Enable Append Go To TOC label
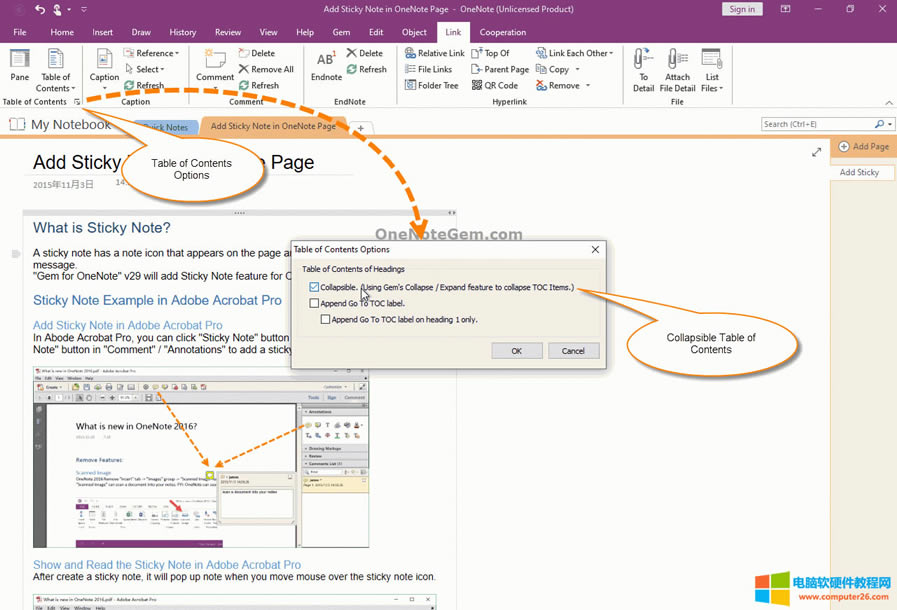The image size is (897, 610). click(315, 303)
